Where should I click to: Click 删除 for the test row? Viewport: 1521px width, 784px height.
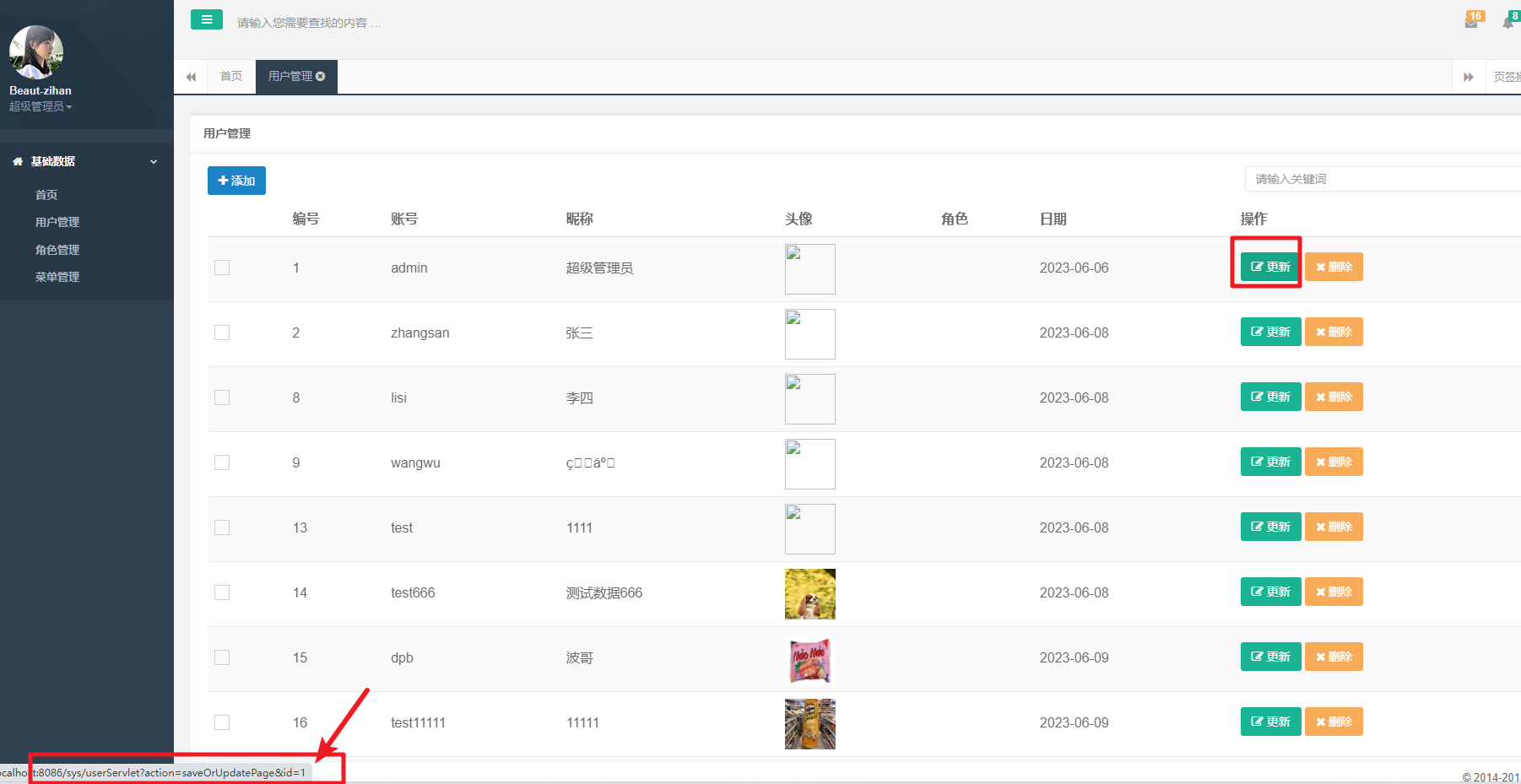[x=1334, y=527]
